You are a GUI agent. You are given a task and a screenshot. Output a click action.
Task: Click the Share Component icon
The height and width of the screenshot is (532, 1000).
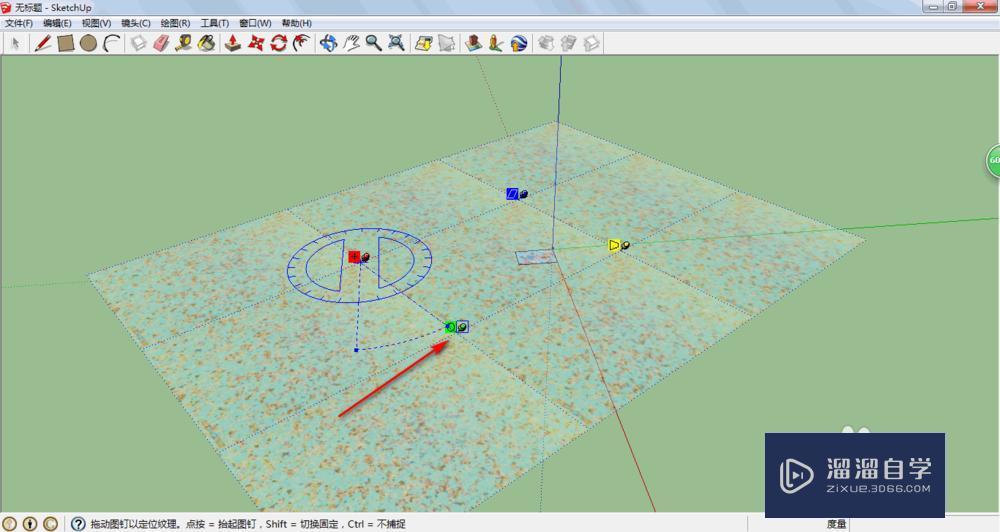coord(591,43)
